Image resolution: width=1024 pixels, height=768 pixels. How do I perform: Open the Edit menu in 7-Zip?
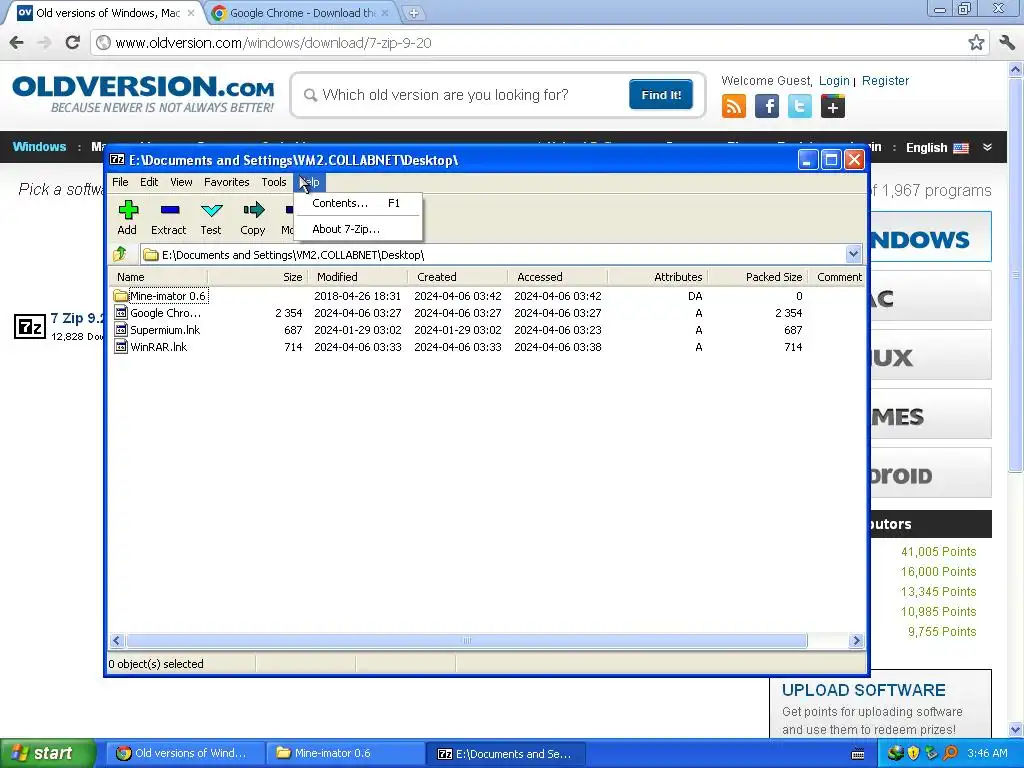[x=149, y=182]
